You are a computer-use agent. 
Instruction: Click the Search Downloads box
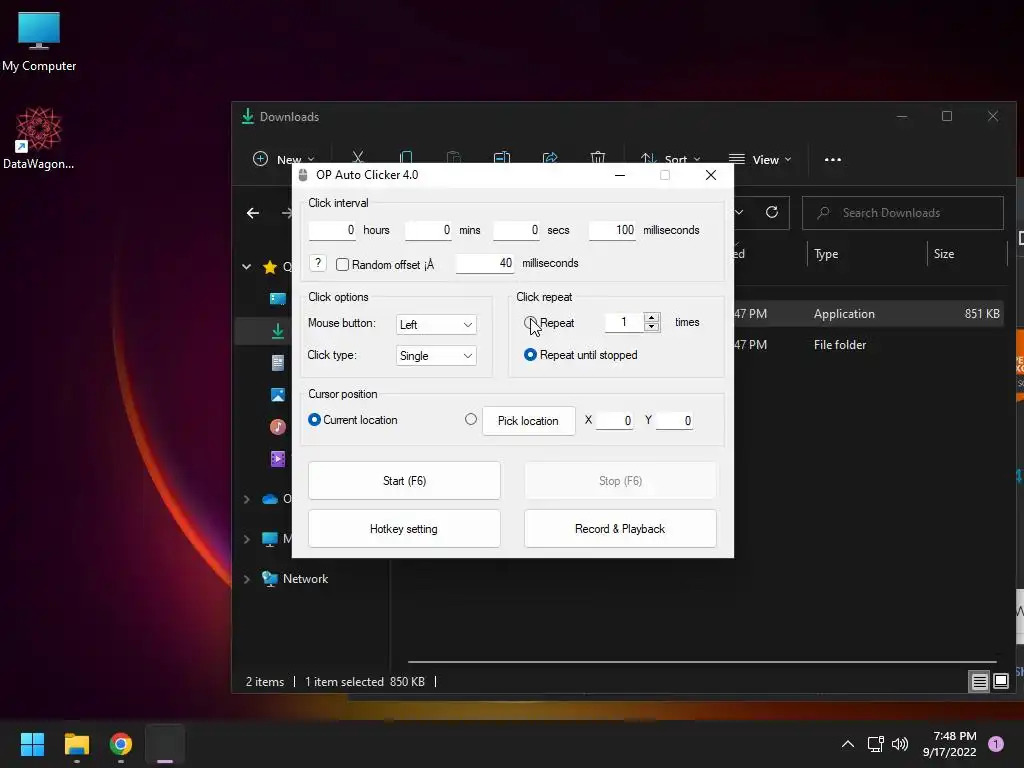point(903,213)
